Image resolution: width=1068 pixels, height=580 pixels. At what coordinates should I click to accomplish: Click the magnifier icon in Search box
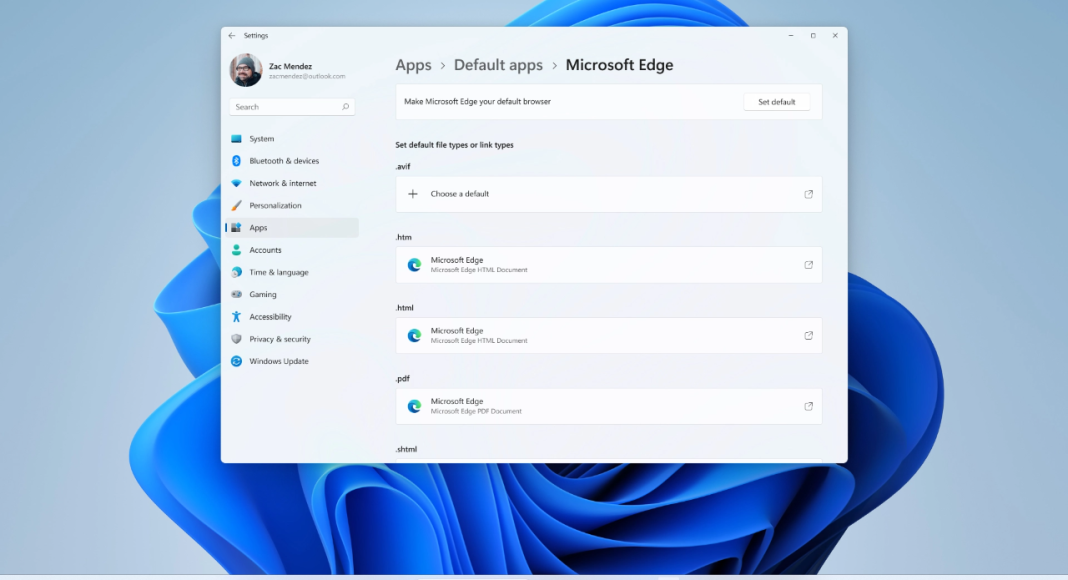click(x=345, y=107)
